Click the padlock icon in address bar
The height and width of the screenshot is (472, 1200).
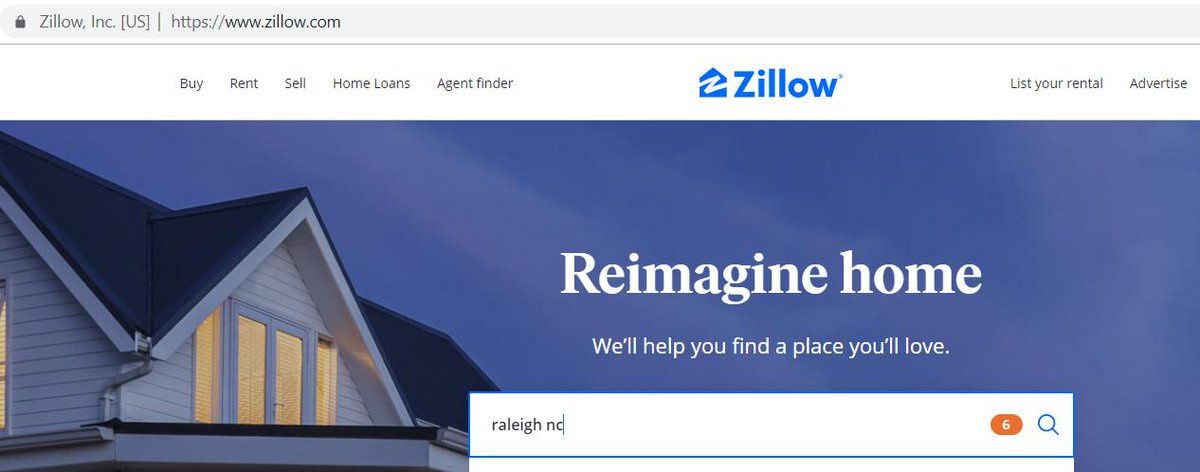pos(20,21)
